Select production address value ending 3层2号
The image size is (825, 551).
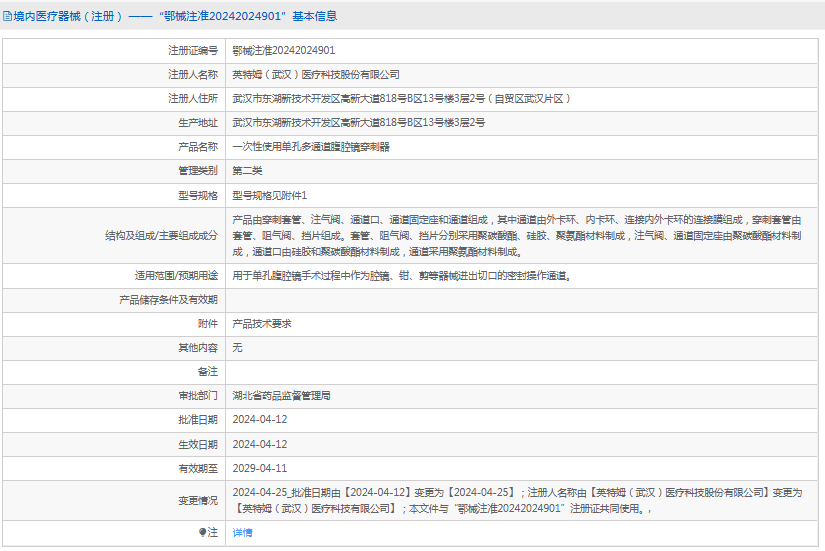pos(359,123)
